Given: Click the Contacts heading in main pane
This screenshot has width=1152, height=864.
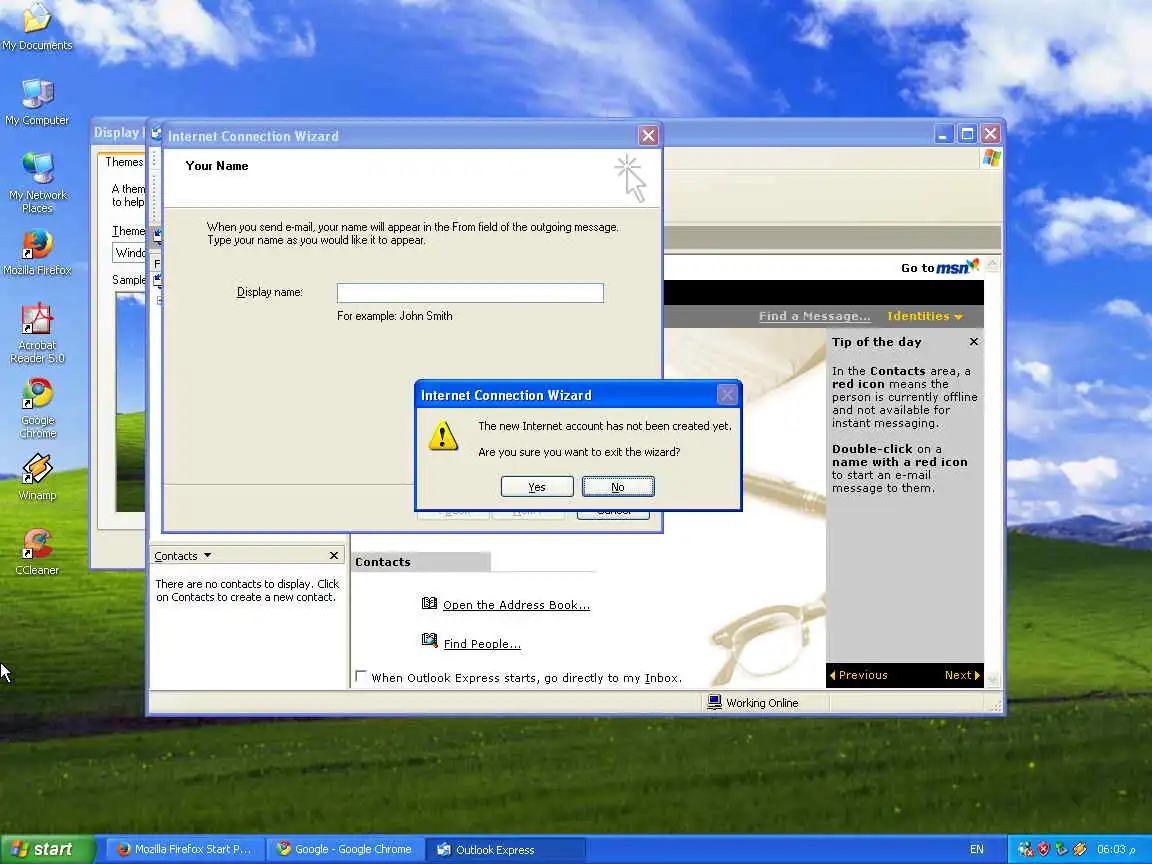Looking at the screenshot, I should [383, 562].
